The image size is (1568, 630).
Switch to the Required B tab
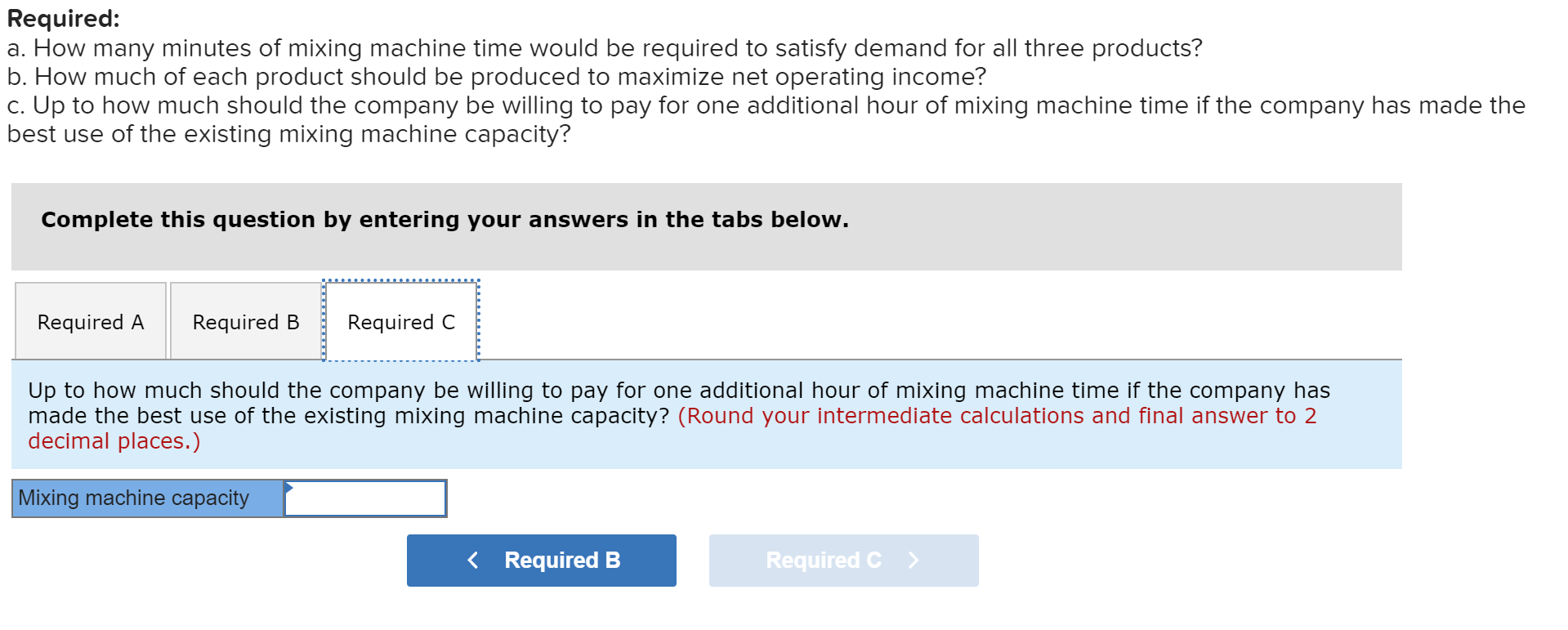(x=244, y=322)
